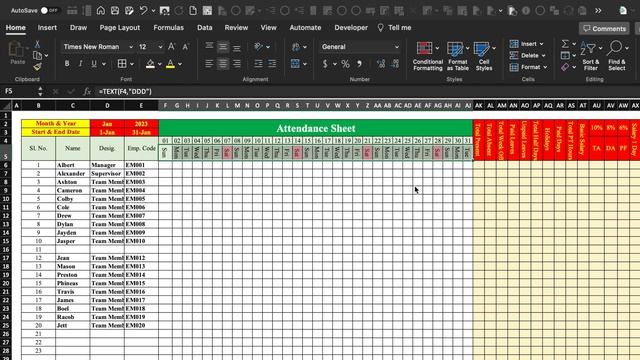Expand the Format cells dropdown arrow
This screenshot has height=360, width=640.
pyautogui.click(x=545, y=67)
